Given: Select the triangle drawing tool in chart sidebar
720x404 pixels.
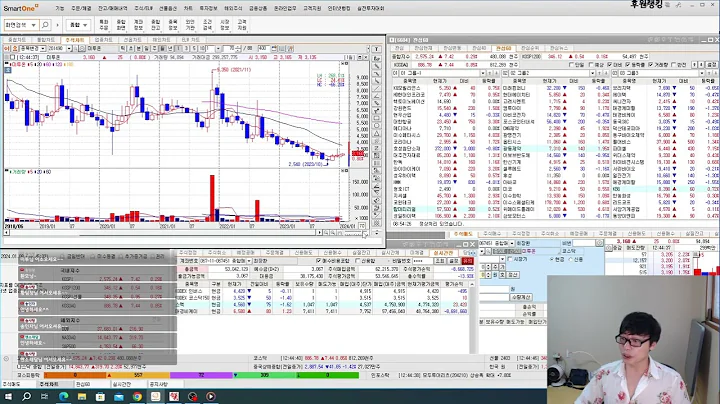Looking at the screenshot, I should (x=377, y=134).
